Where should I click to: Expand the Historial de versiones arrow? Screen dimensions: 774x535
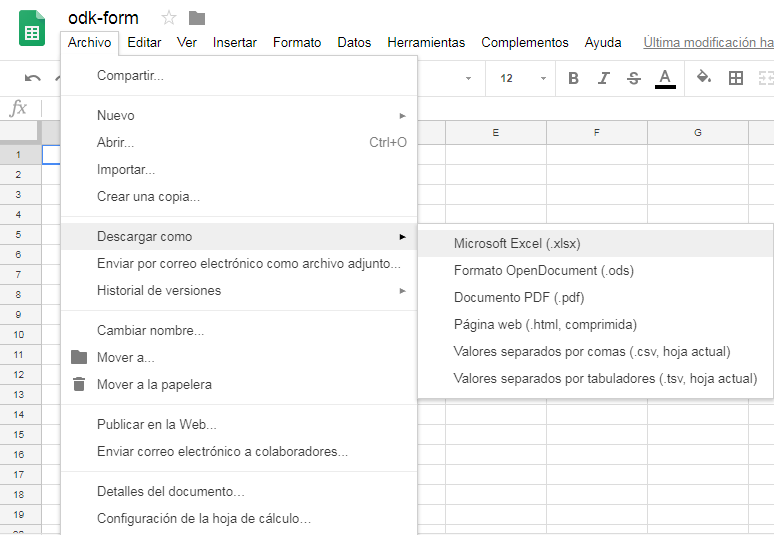point(402,291)
